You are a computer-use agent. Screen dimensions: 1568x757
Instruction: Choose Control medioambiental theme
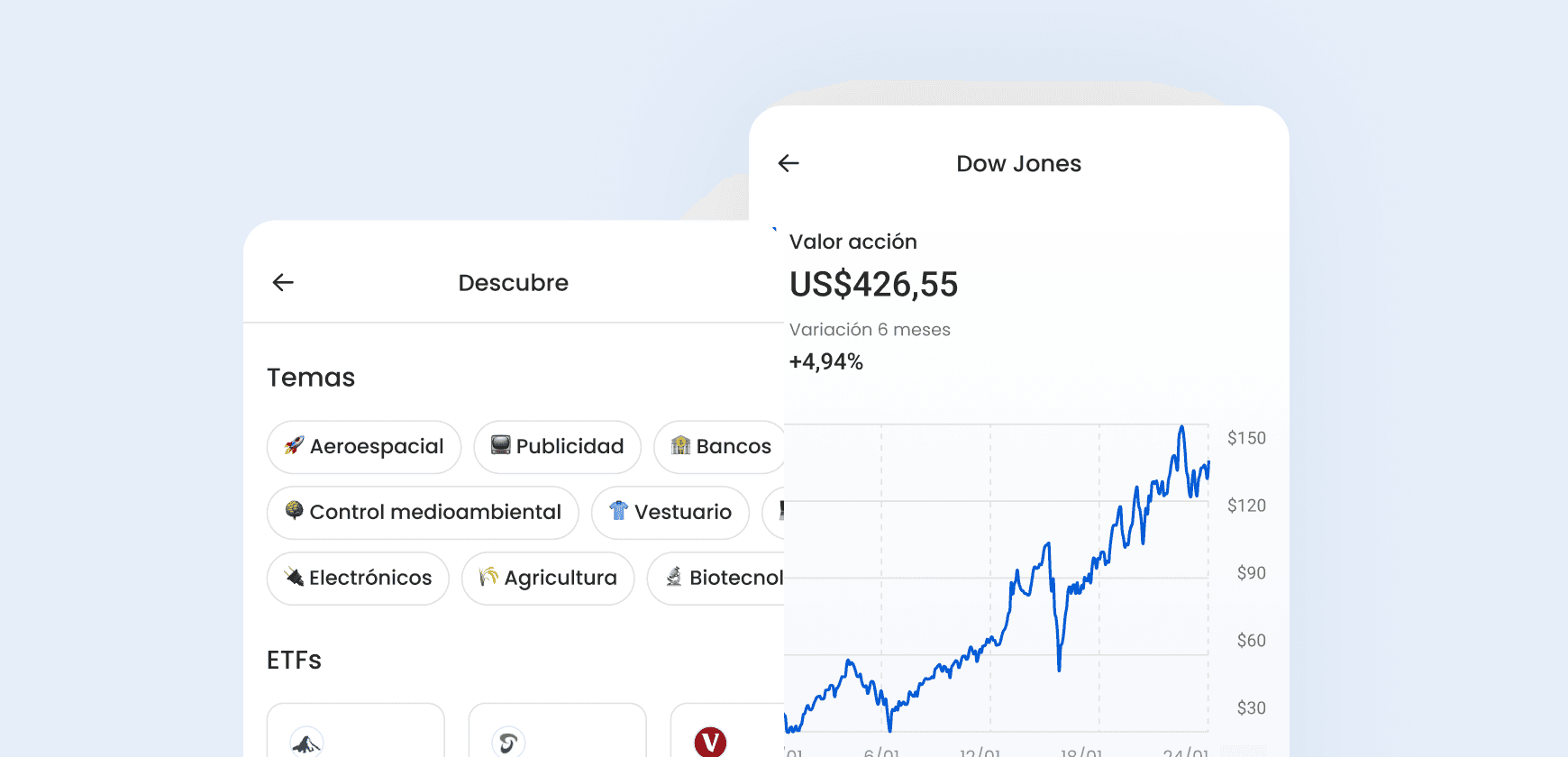point(423,513)
